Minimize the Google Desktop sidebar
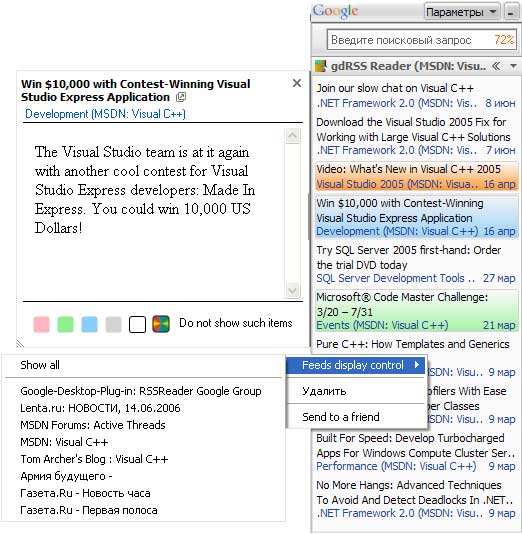 [510, 13]
